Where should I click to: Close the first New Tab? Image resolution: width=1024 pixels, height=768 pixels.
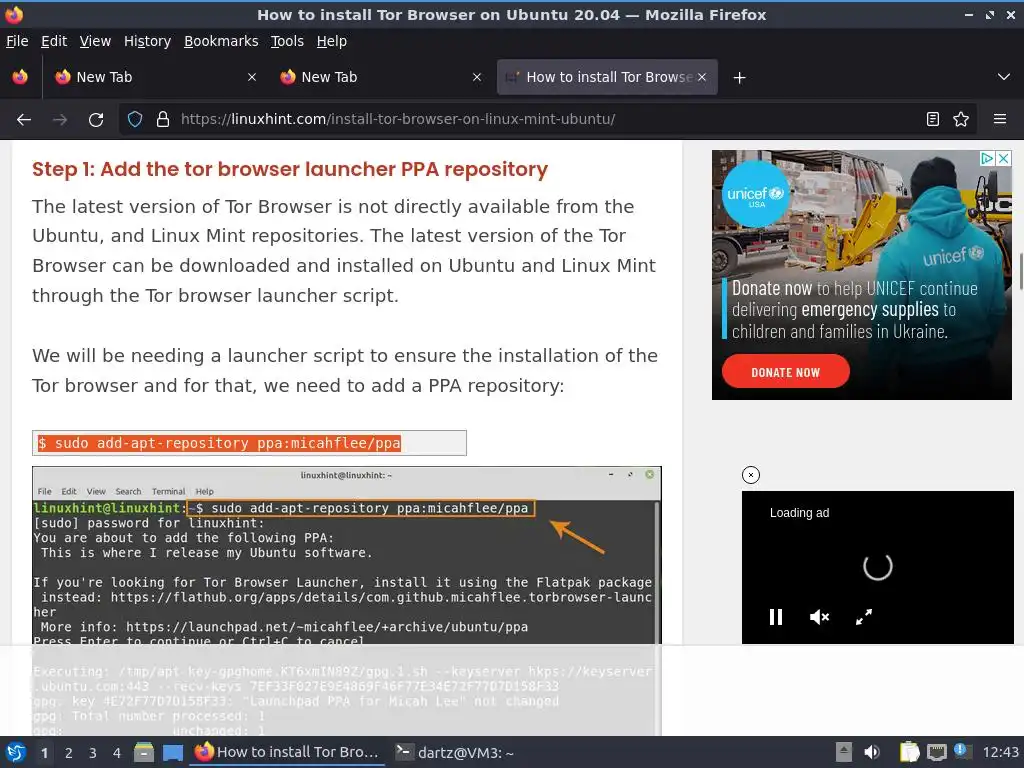point(251,77)
